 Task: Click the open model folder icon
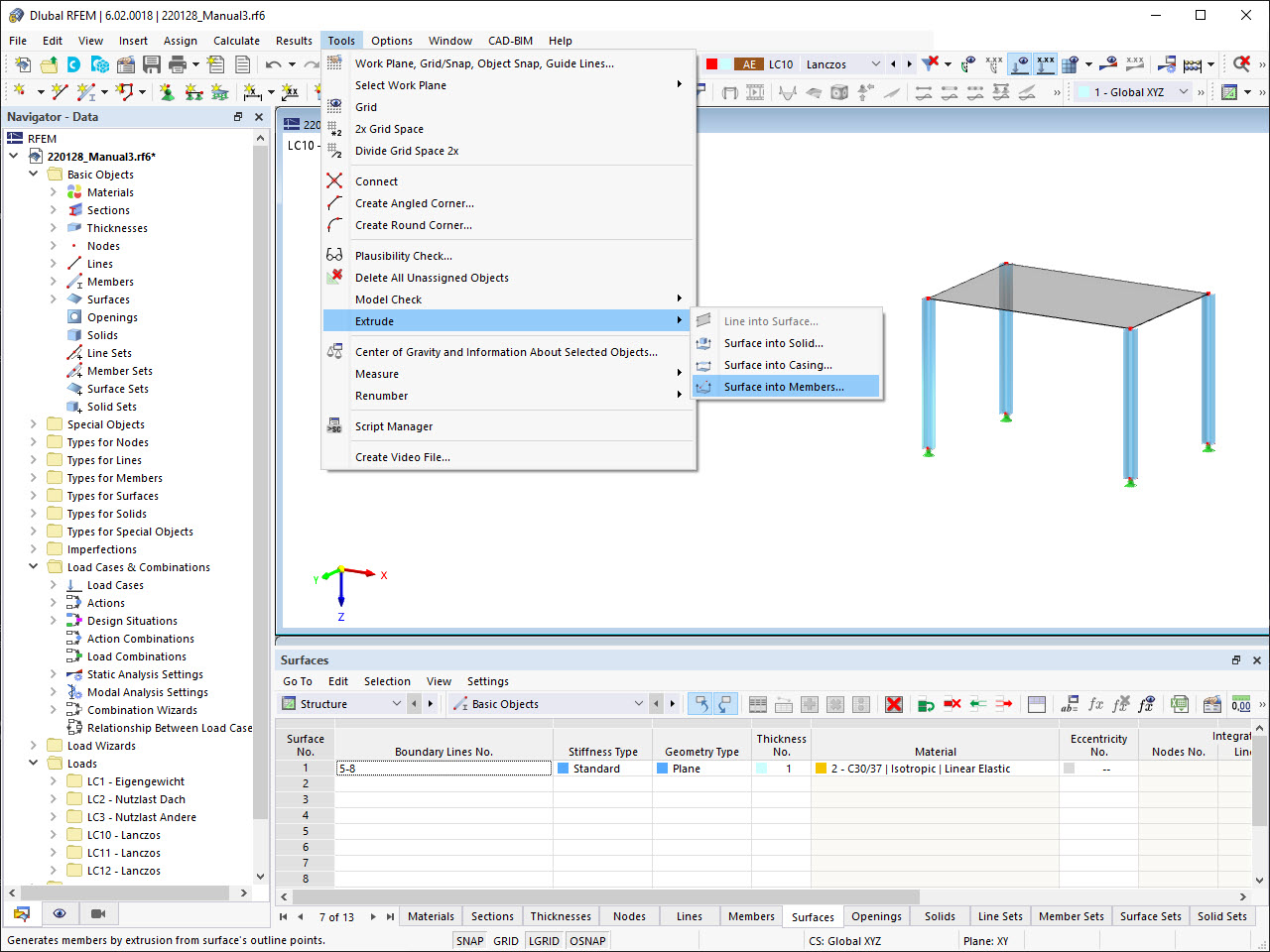pos(48,64)
